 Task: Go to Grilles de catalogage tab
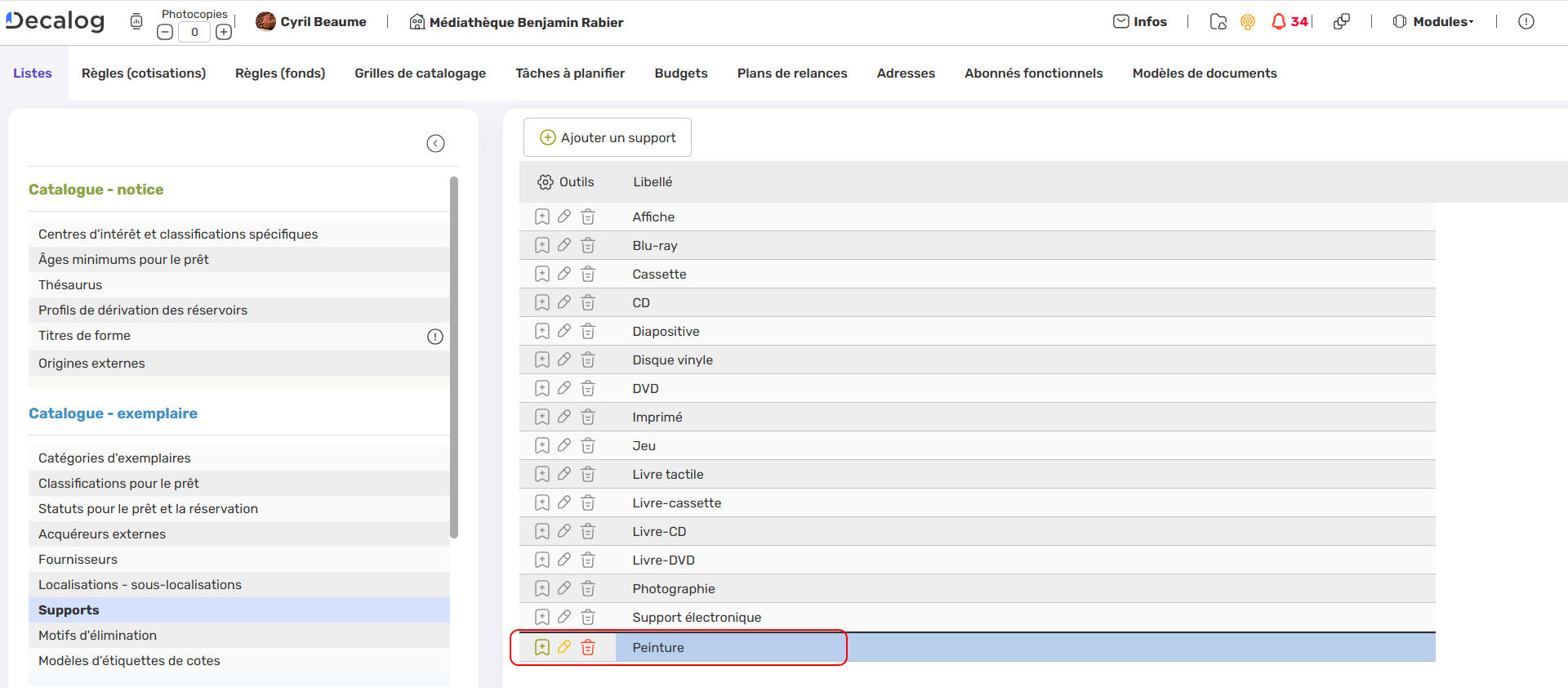click(x=420, y=73)
